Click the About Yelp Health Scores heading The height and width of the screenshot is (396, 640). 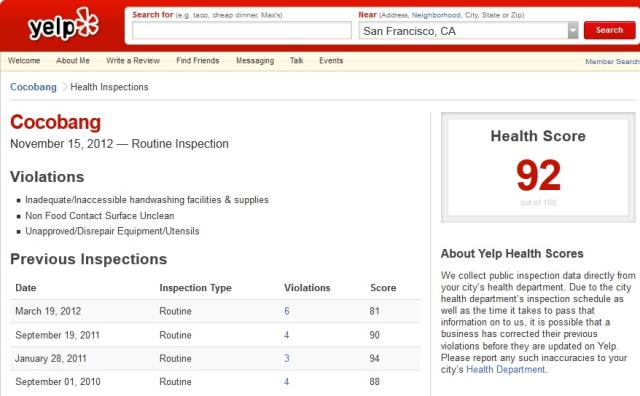pyautogui.click(x=512, y=254)
